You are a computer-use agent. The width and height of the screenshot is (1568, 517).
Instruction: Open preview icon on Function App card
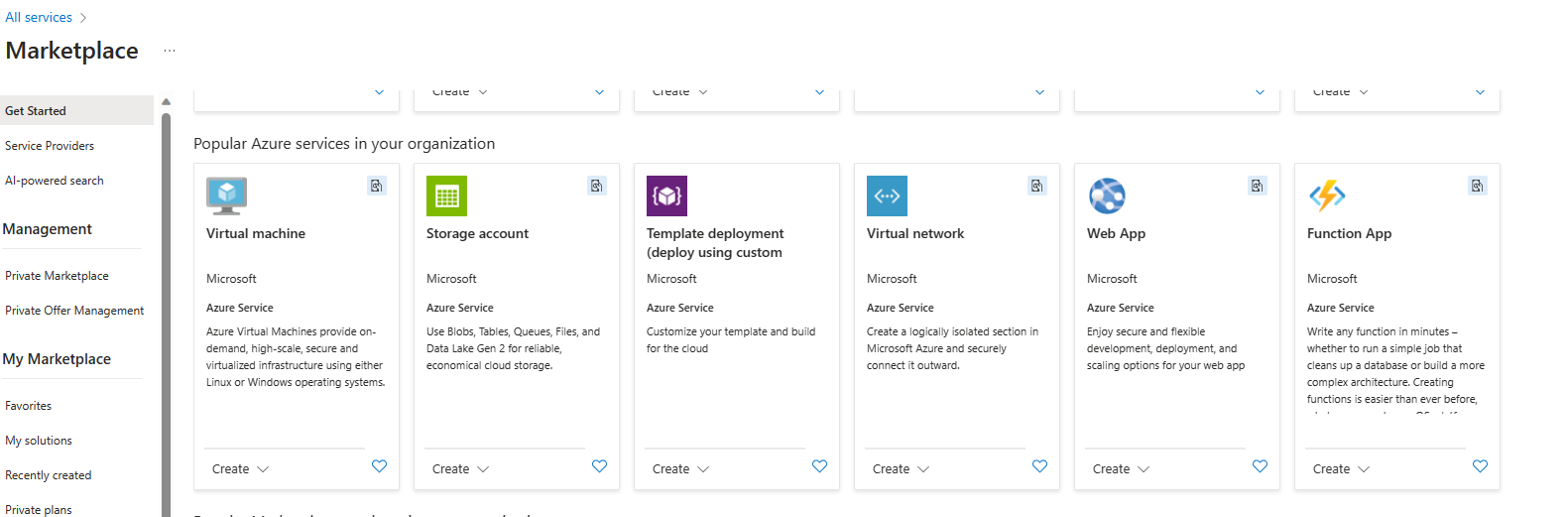point(1478,186)
